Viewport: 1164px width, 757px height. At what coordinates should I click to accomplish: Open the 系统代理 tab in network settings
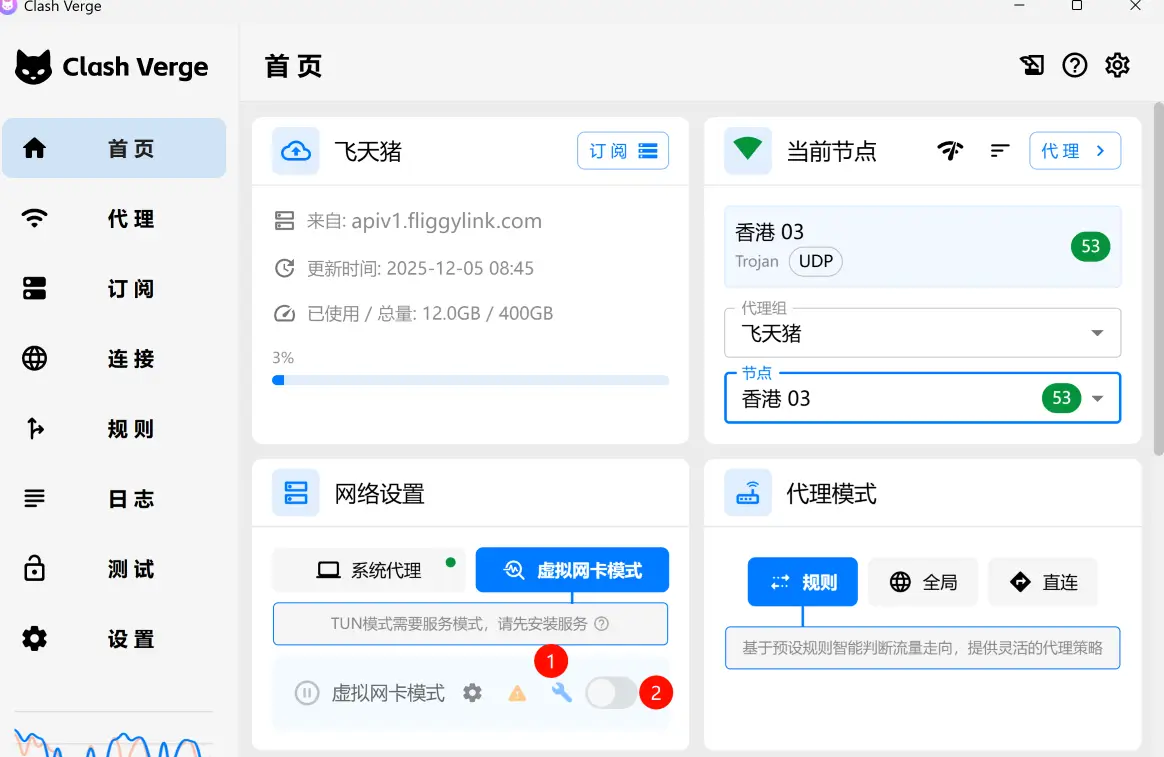point(369,571)
